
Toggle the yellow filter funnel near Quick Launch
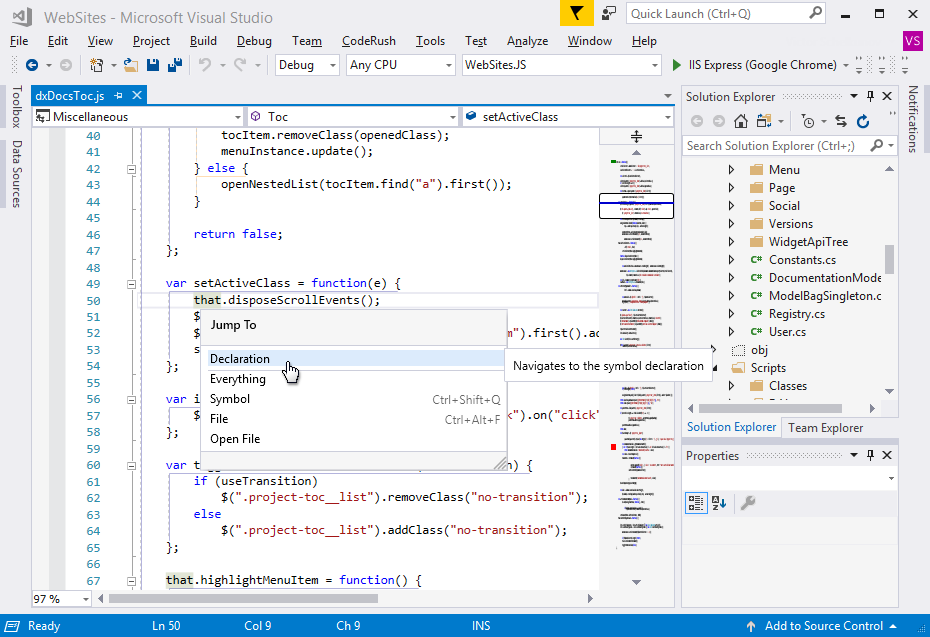coord(574,13)
